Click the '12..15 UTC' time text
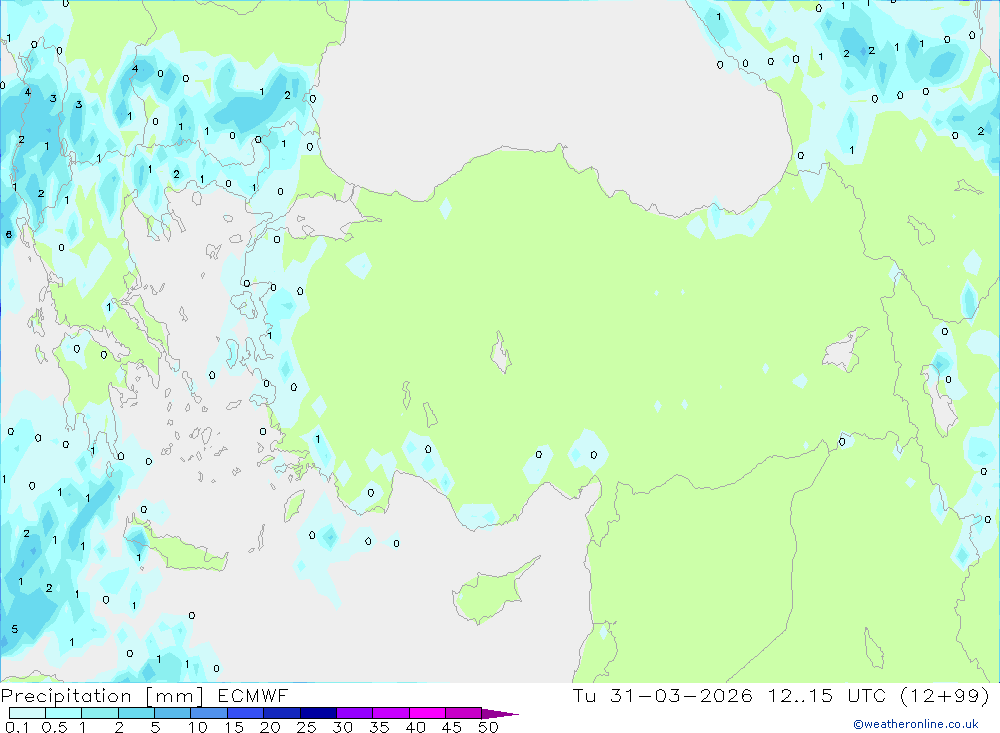 click(827, 696)
